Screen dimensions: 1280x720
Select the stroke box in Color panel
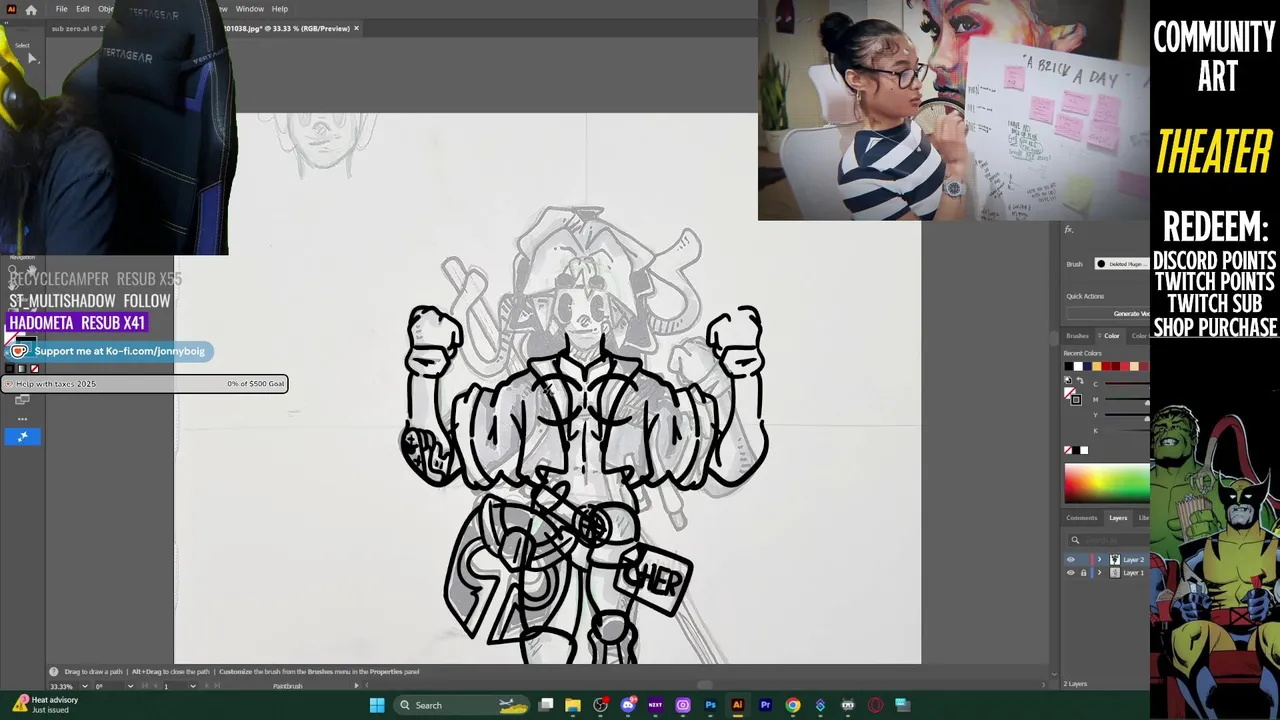point(1076,399)
